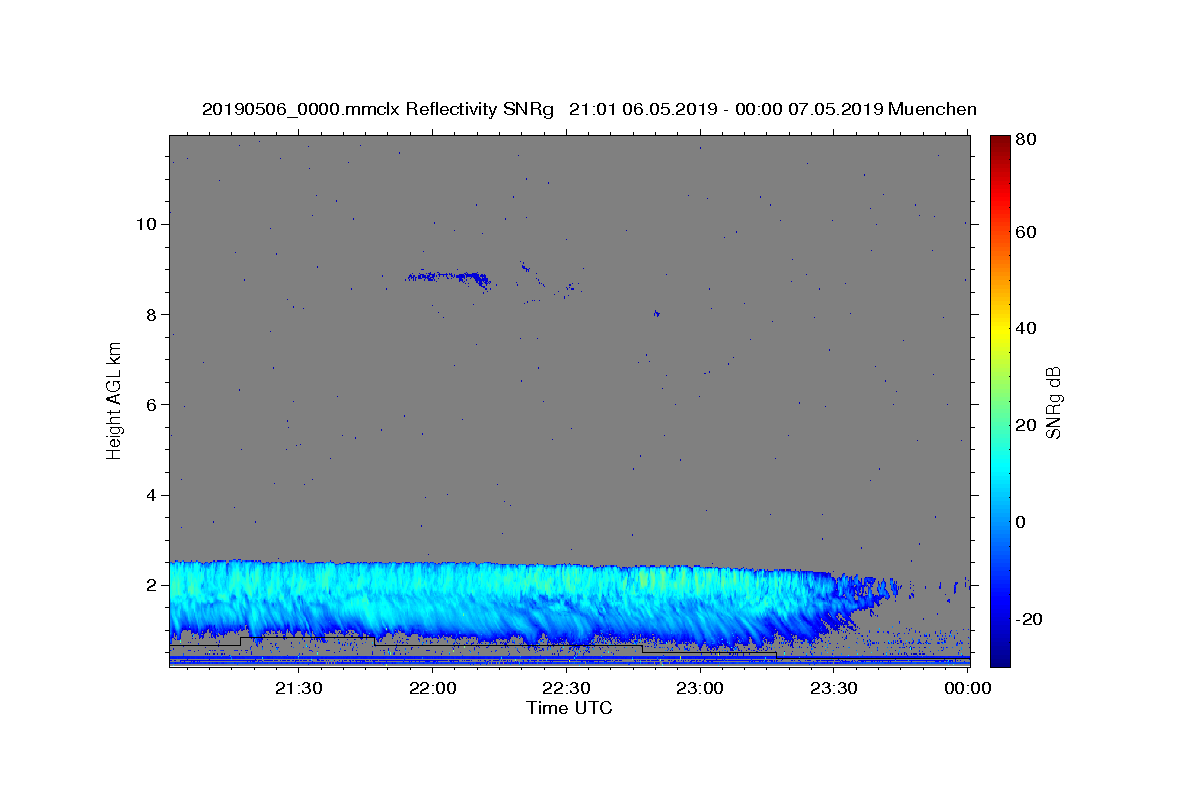The height and width of the screenshot is (800, 1200).
Task: Click the height tick label 6
Action: click(151, 405)
